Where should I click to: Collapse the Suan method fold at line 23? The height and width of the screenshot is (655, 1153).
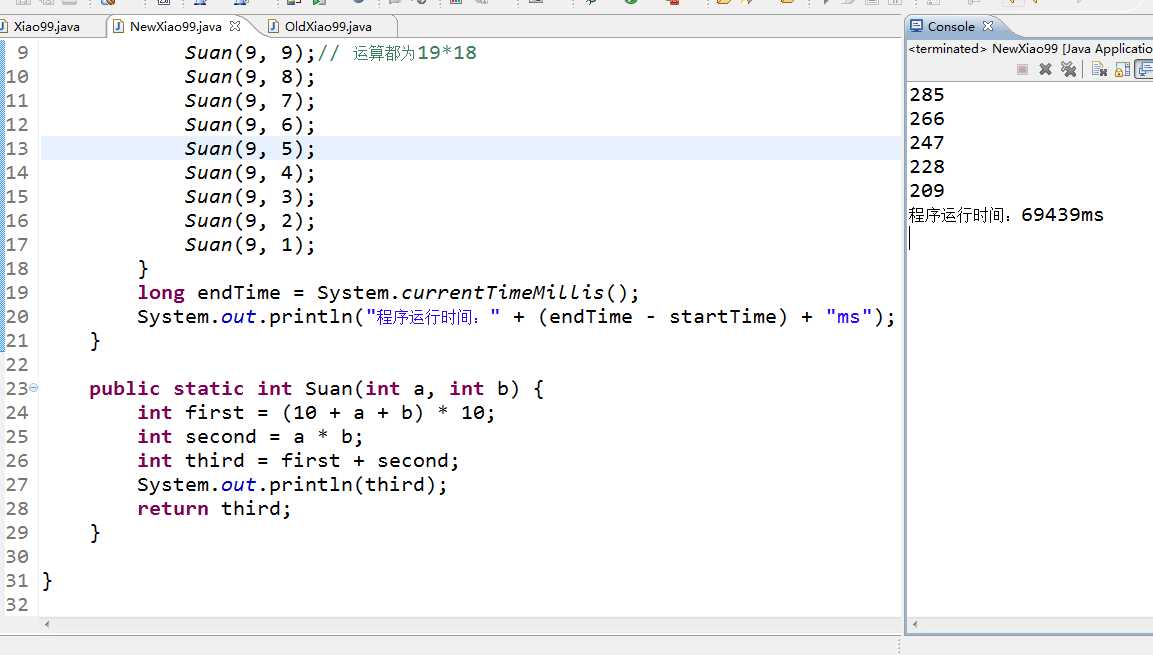pos(33,387)
